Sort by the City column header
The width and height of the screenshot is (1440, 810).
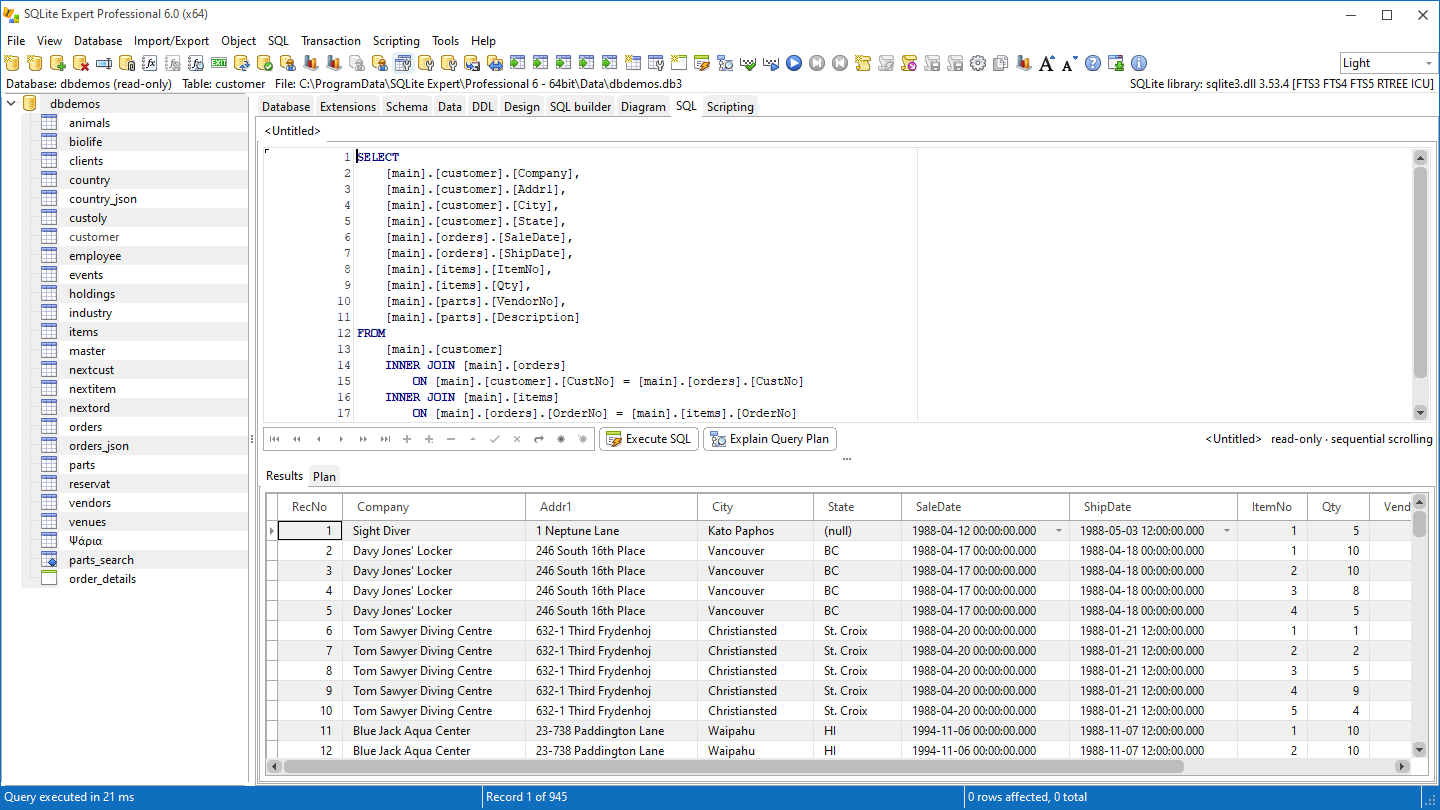(755, 507)
